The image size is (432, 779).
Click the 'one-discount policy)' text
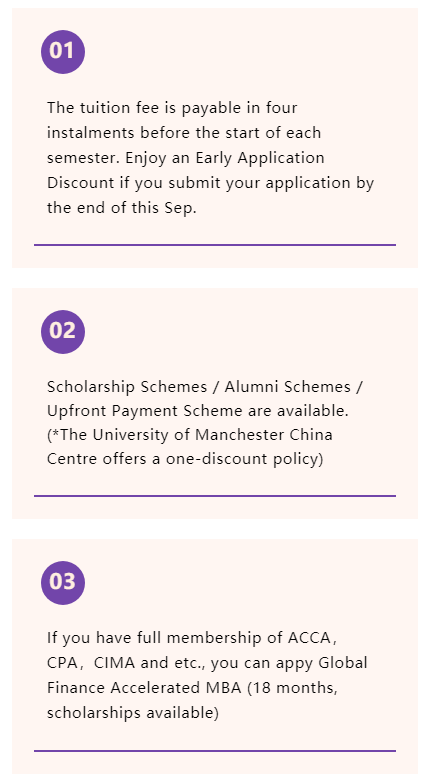pos(244,459)
